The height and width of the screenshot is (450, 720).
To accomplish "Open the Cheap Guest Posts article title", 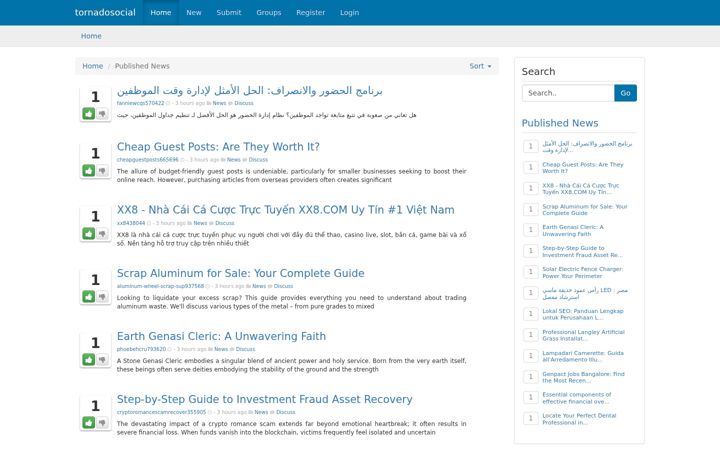I will point(218,146).
